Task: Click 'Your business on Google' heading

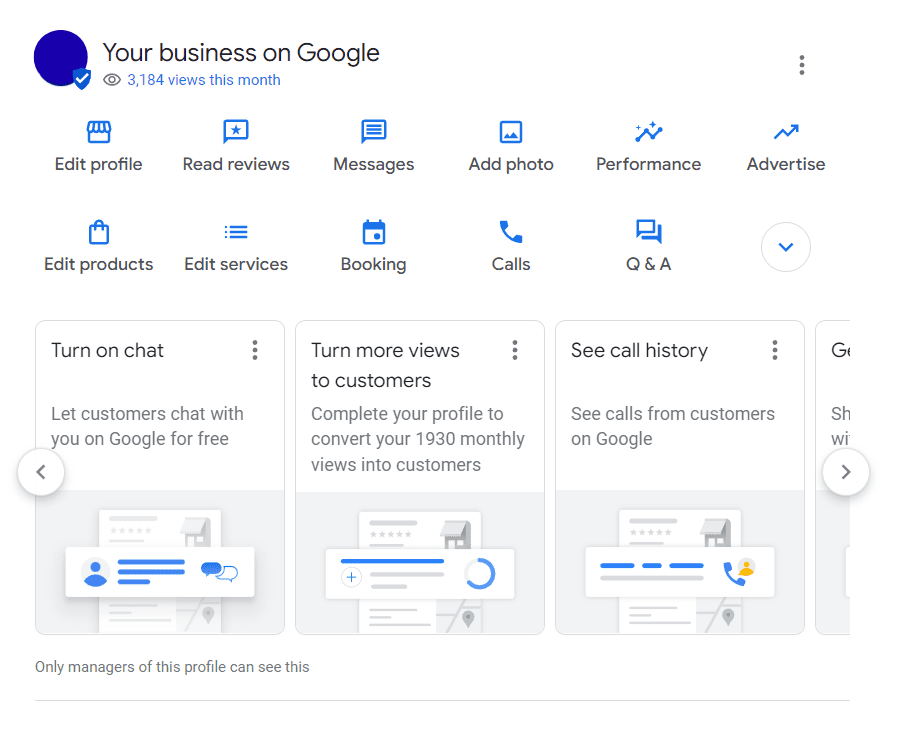Action: pyautogui.click(x=241, y=53)
